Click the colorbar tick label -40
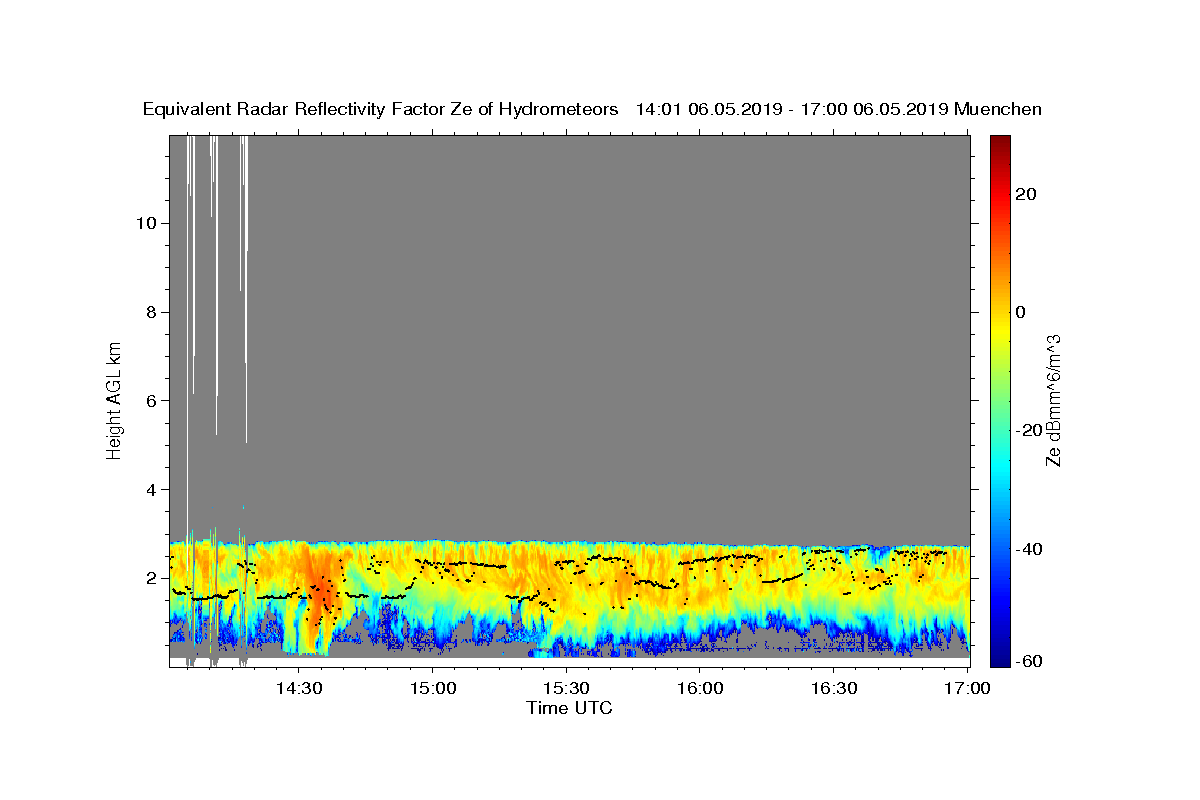The width and height of the screenshot is (1200, 800). (1028, 548)
